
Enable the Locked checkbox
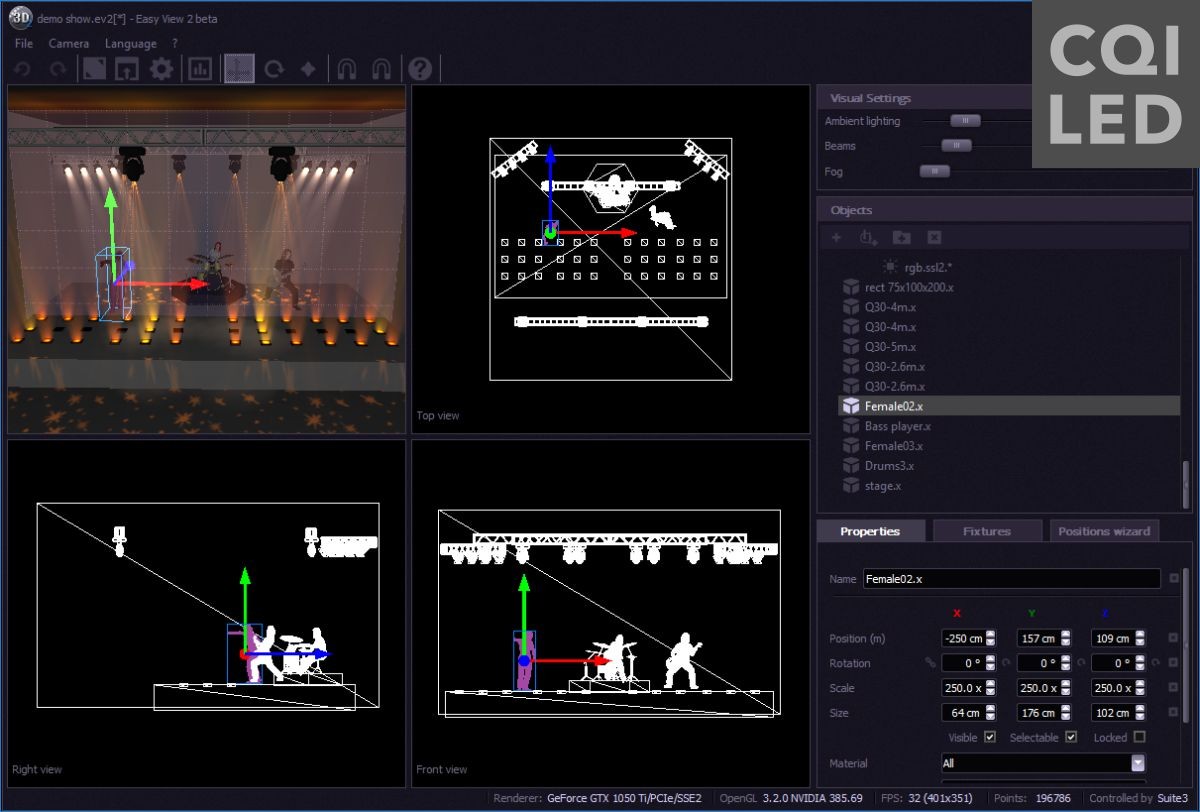point(1139,737)
